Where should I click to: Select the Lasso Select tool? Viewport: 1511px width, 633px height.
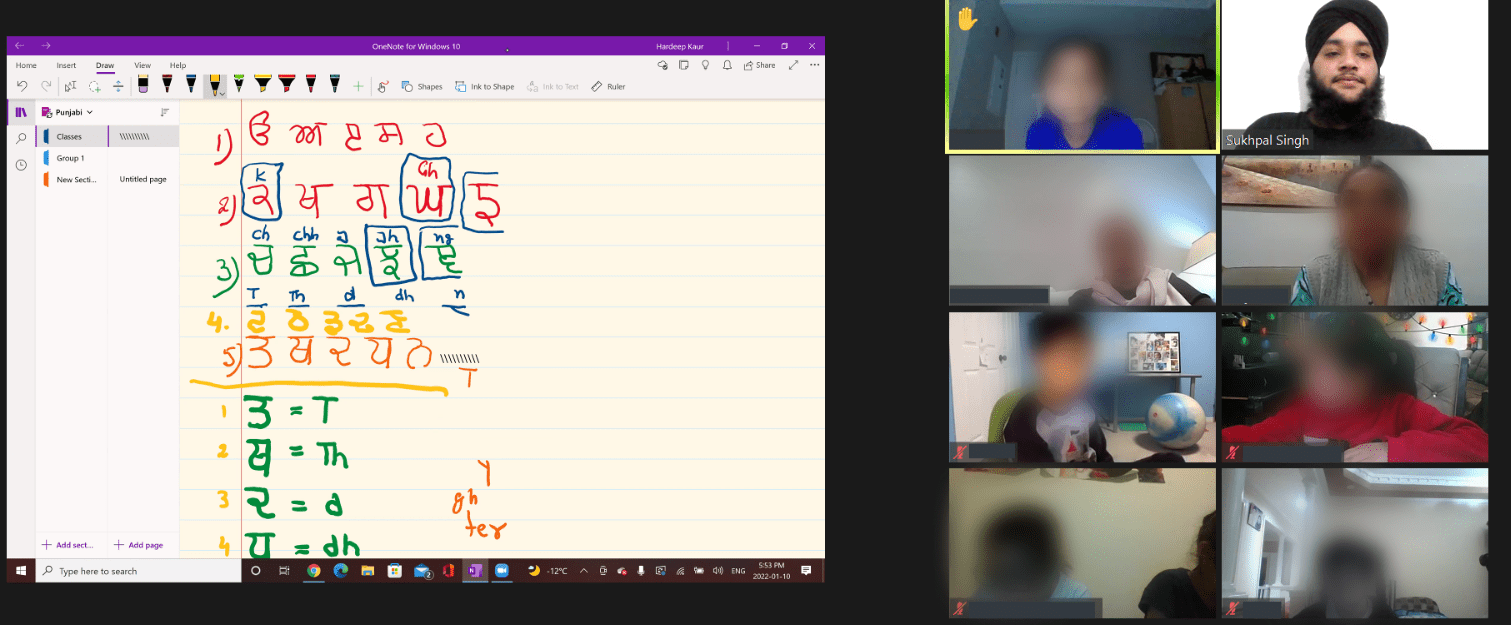tap(94, 87)
